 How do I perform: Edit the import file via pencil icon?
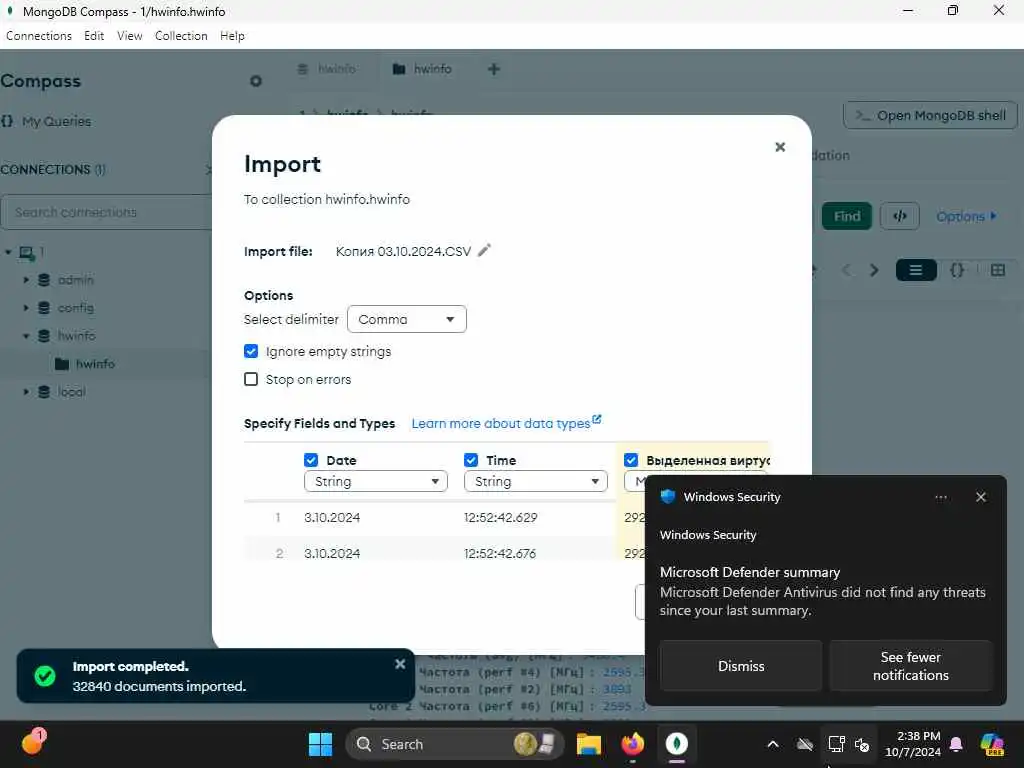coord(484,251)
